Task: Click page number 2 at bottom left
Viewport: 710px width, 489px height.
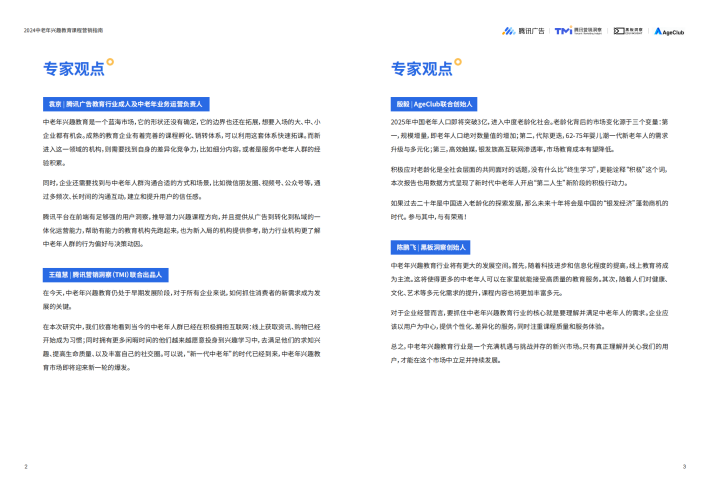Action: [x=26, y=467]
